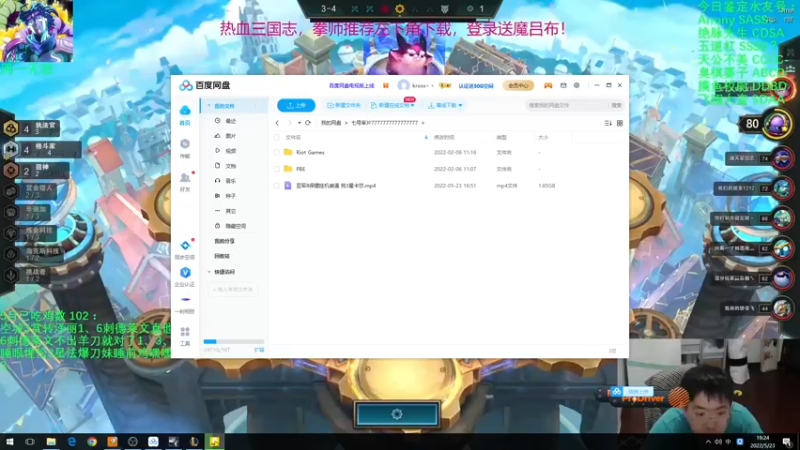The image size is (800, 450).
Task: Refresh the current folder listing
Action: 308,123
